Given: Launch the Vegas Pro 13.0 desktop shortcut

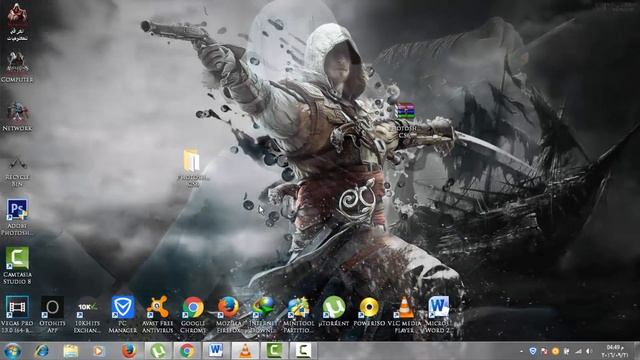Looking at the screenshot, I should click(x=17, y=314).
